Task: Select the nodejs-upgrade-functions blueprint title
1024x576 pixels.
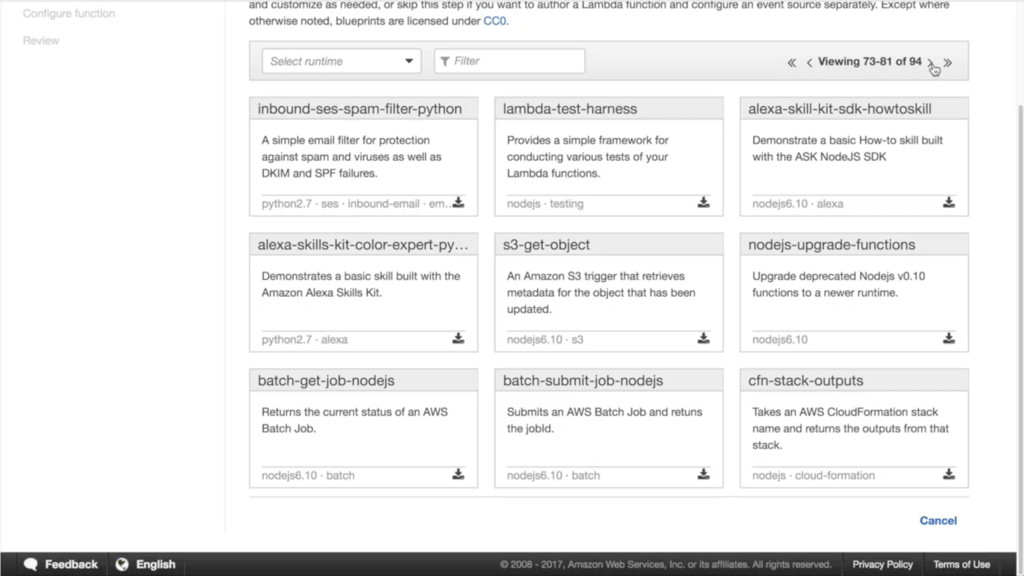Action: (831, 245)
